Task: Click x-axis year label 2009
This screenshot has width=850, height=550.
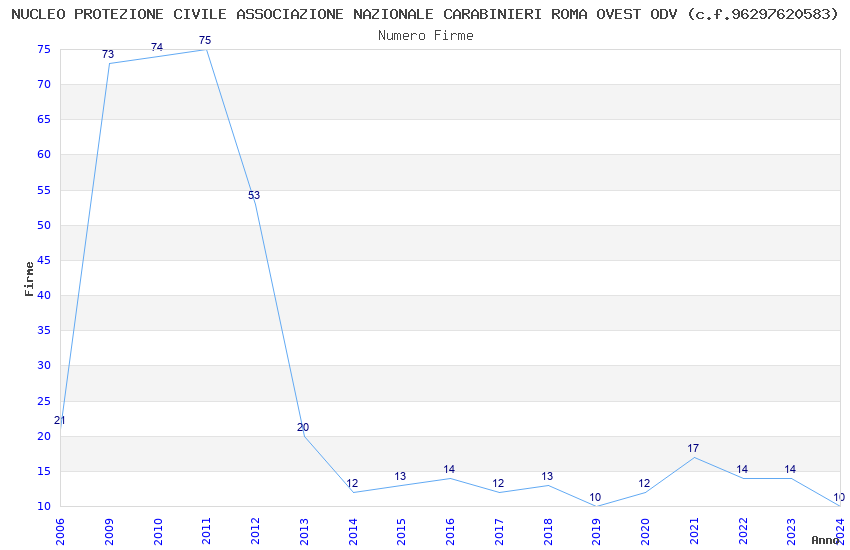Action: [x=109, y=531]
